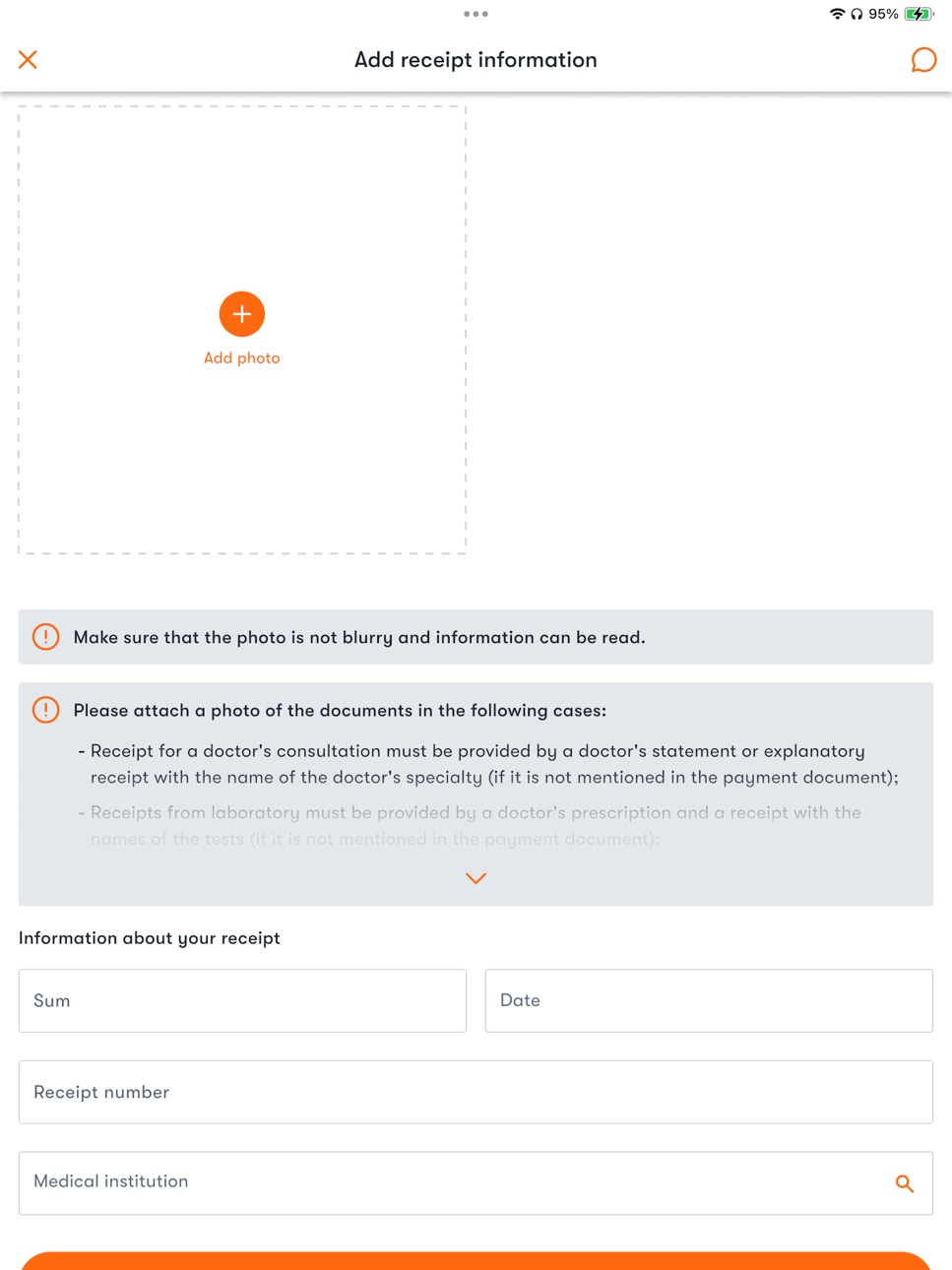Open the Medical institution selector field
952x1270 pixels.
[x=476, y=1183]
